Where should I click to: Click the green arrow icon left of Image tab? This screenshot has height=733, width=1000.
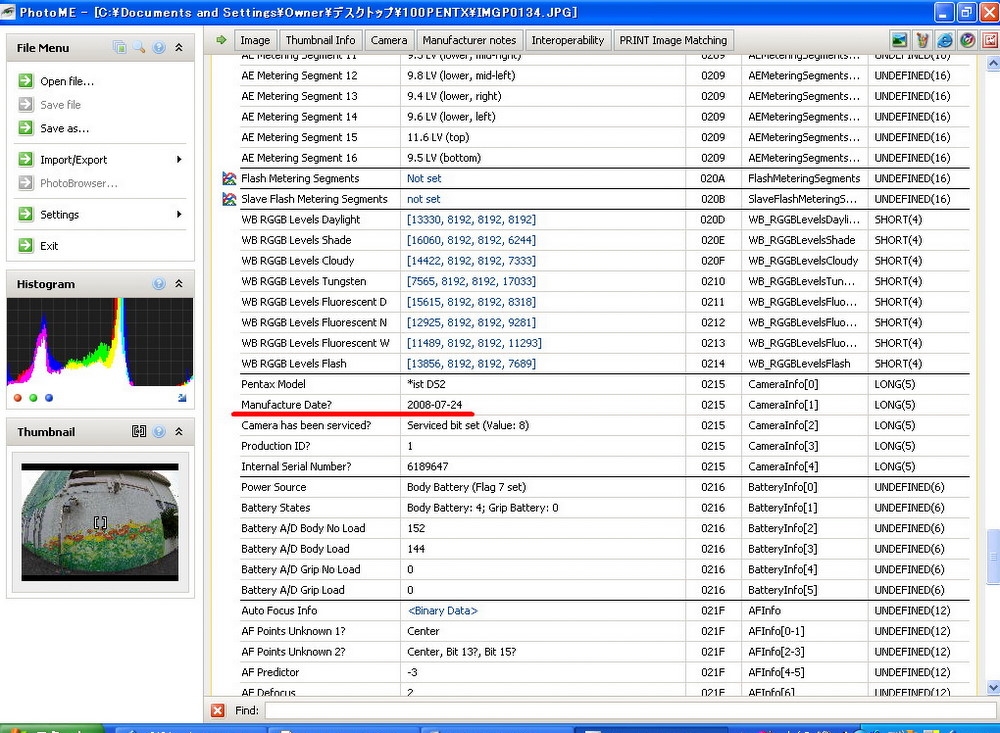[x=221, y=40]
